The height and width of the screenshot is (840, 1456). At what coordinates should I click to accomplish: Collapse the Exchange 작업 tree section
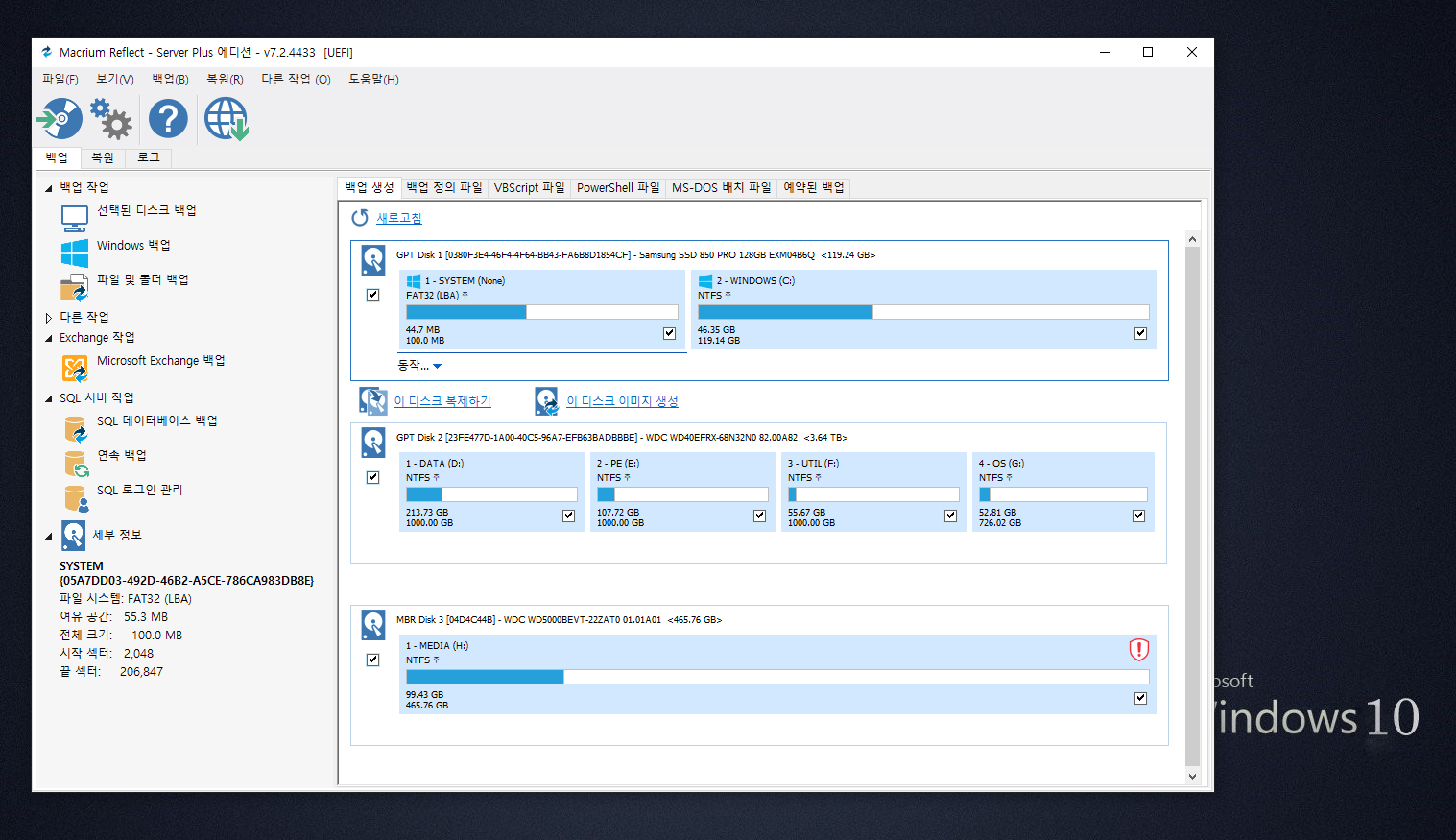(x=49, y=338)
